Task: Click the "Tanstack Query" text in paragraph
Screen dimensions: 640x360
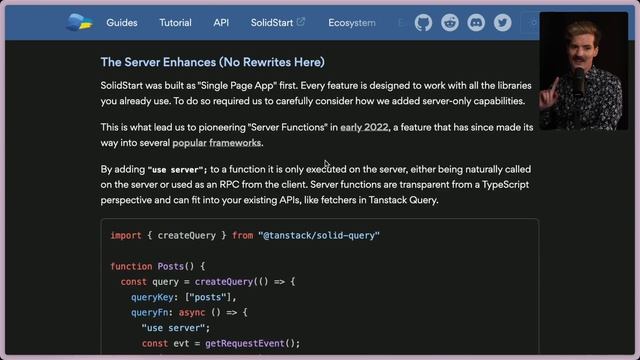Action: pos(403,200)
